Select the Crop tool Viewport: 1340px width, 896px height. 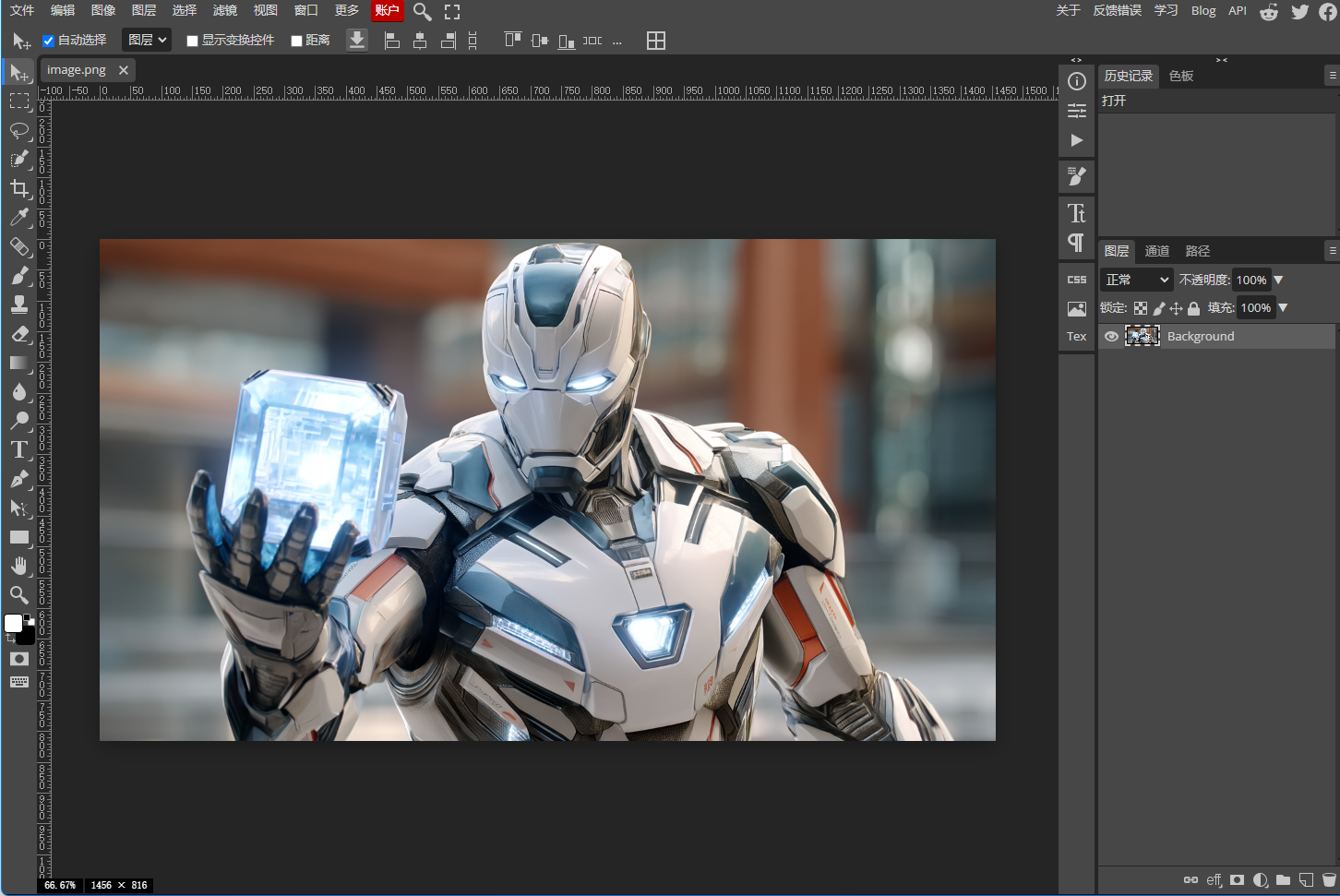click(x=18, y=188)
